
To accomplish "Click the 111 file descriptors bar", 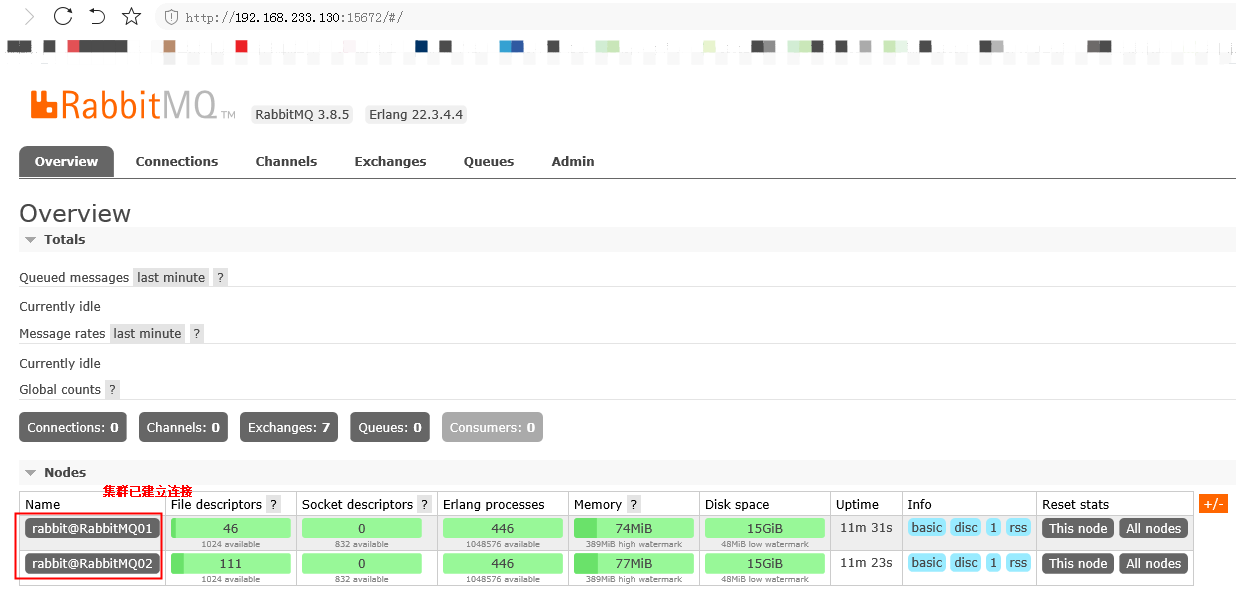I will pyautogui.click(x=231, y=564).
